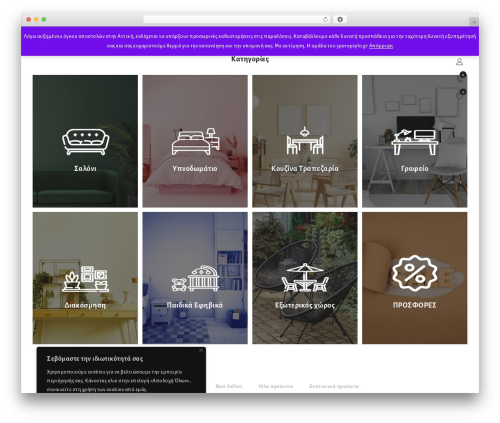Open the Υπνοδωμάτιο category label
Viewport: 500px width, 423px height.
[x=195, y=168]
